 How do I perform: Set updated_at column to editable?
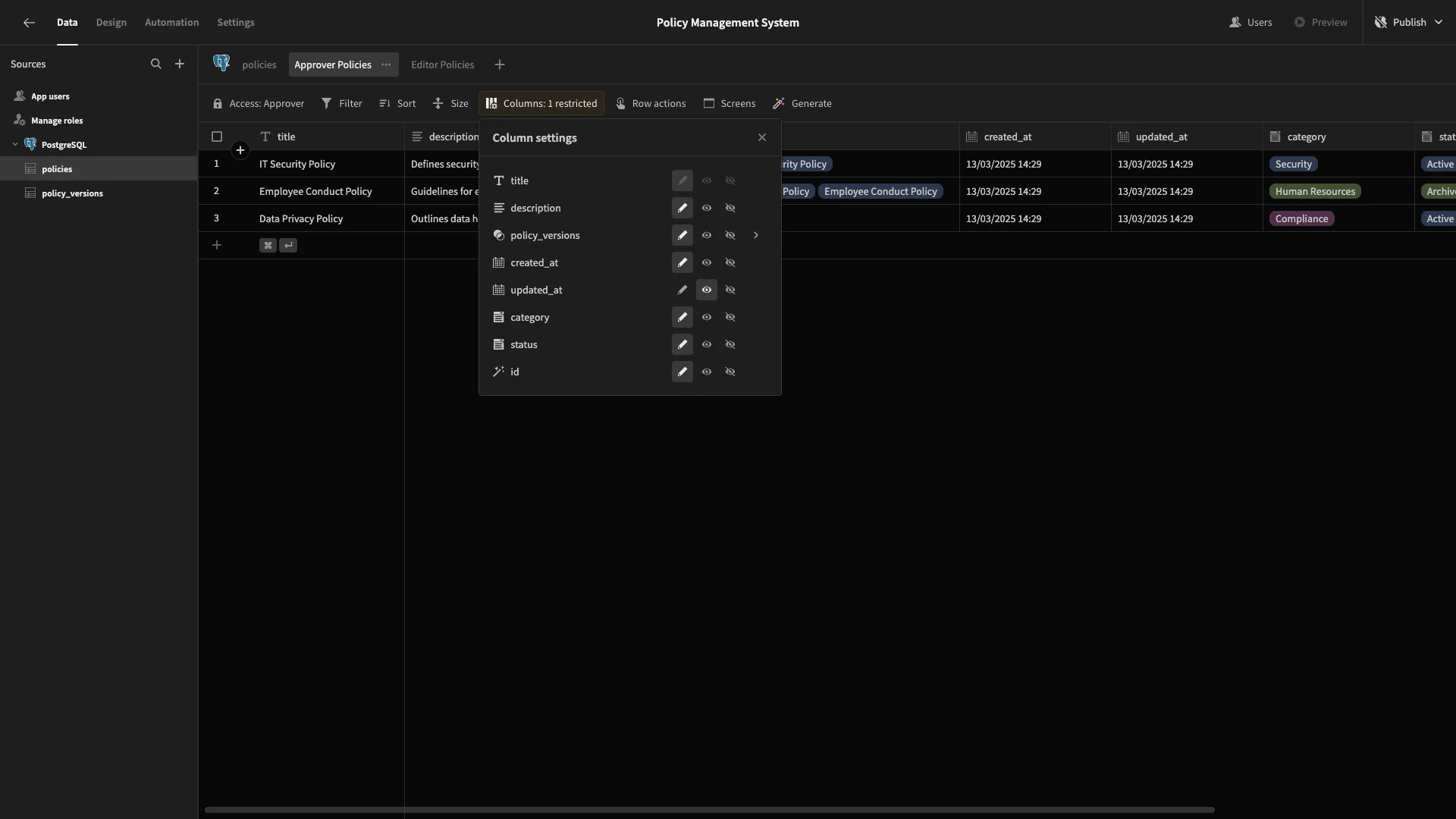pos(682,290)
